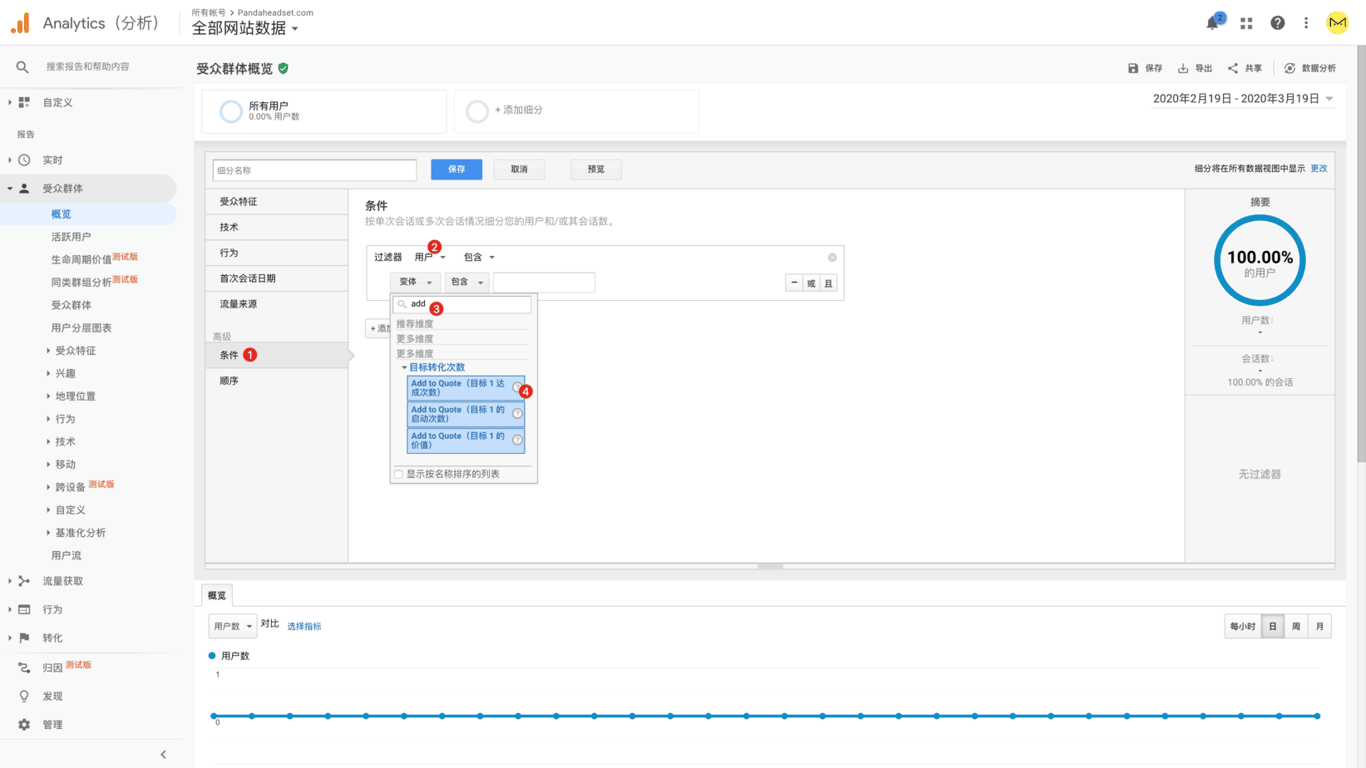Click the blue 保存 button
The width and height of the screenshot is (1366, 768).
(456, 169)
